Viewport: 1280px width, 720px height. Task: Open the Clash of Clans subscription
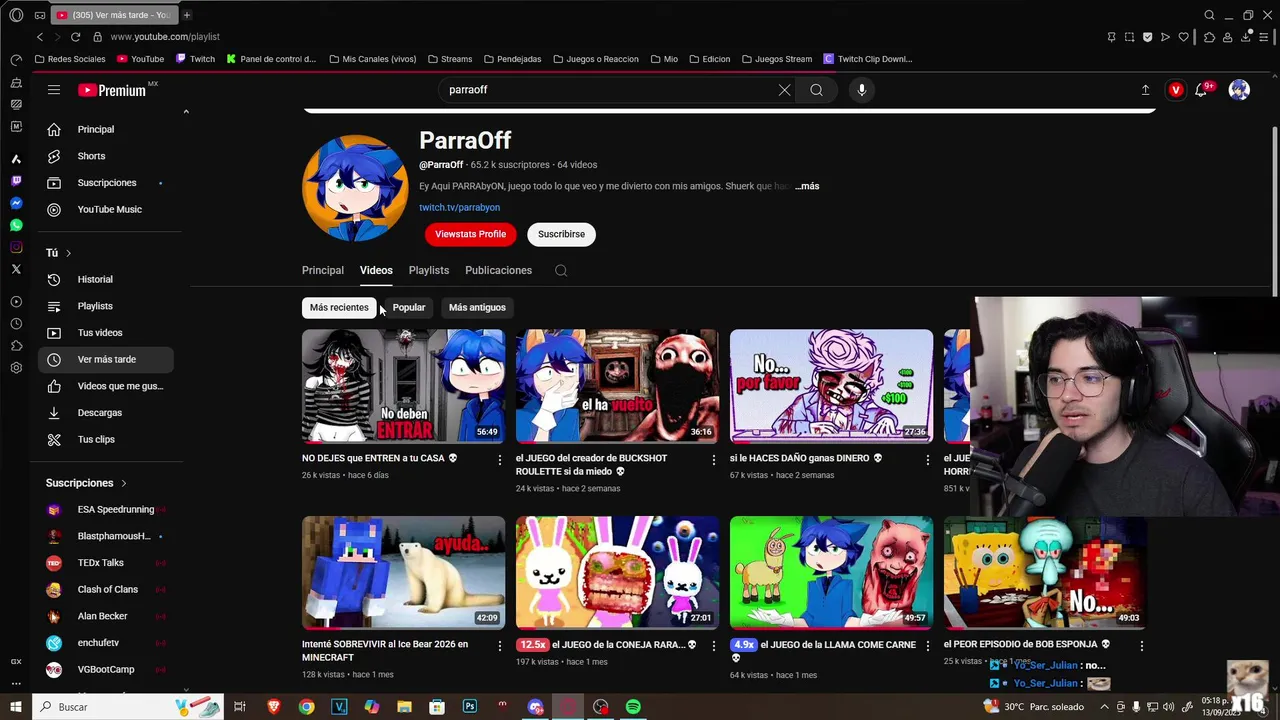tap(106, 589)
